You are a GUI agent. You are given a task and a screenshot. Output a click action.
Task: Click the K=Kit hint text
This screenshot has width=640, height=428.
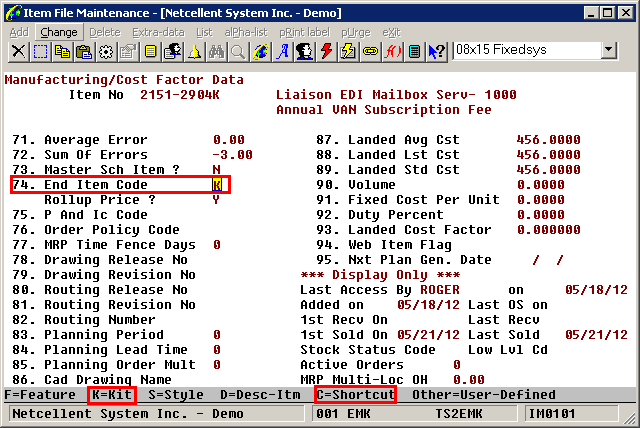(x=112, y=395)
